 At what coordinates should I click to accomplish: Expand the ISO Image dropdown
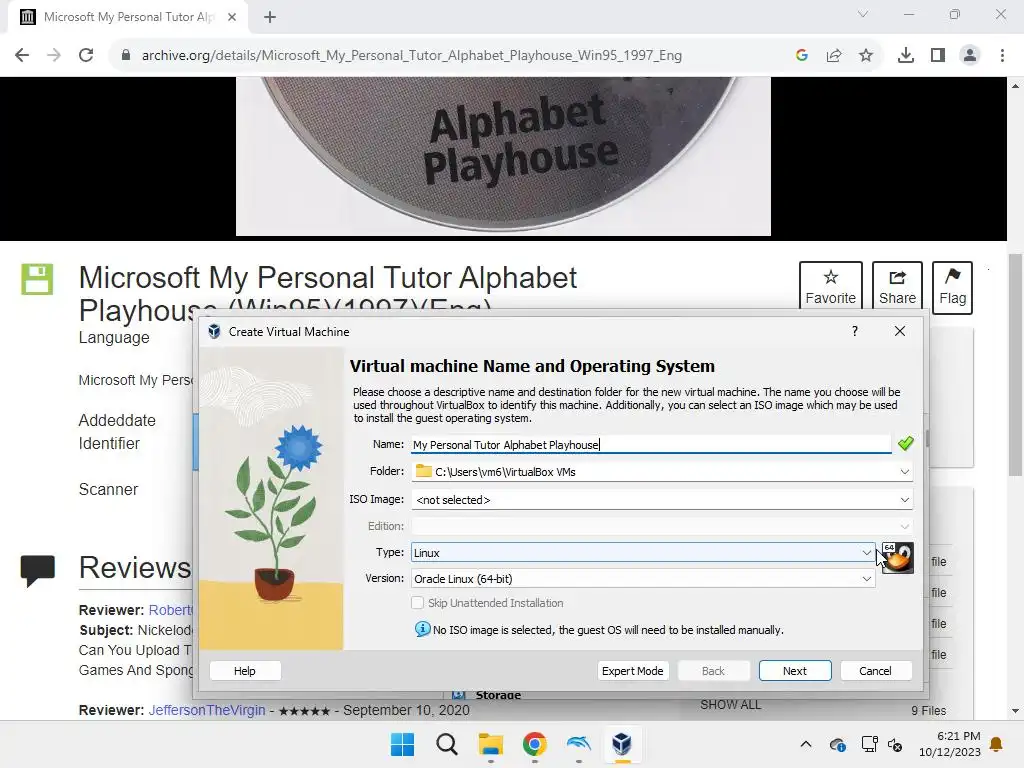[904, 500]
